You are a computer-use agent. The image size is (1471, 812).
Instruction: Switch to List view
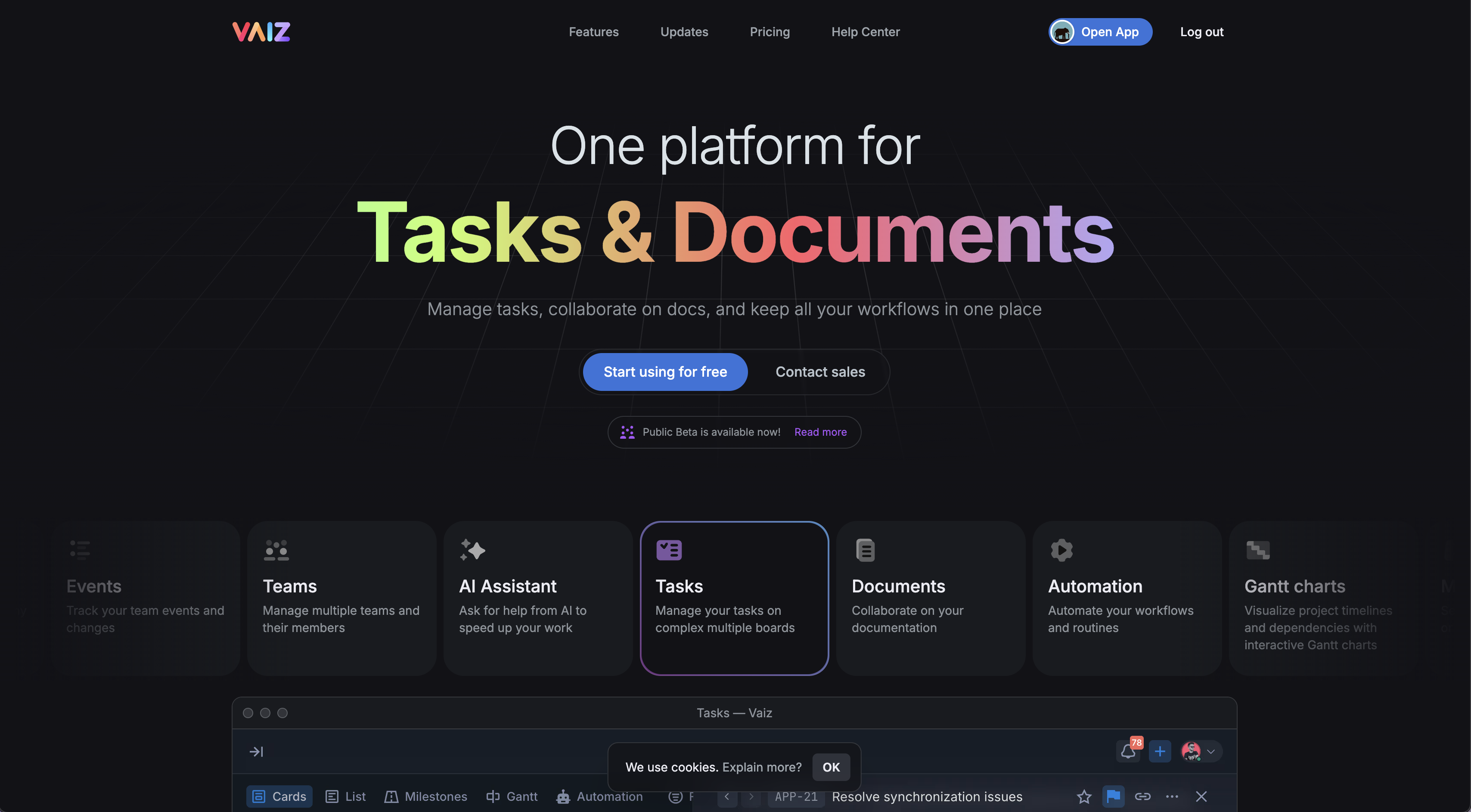coord(345,797)
